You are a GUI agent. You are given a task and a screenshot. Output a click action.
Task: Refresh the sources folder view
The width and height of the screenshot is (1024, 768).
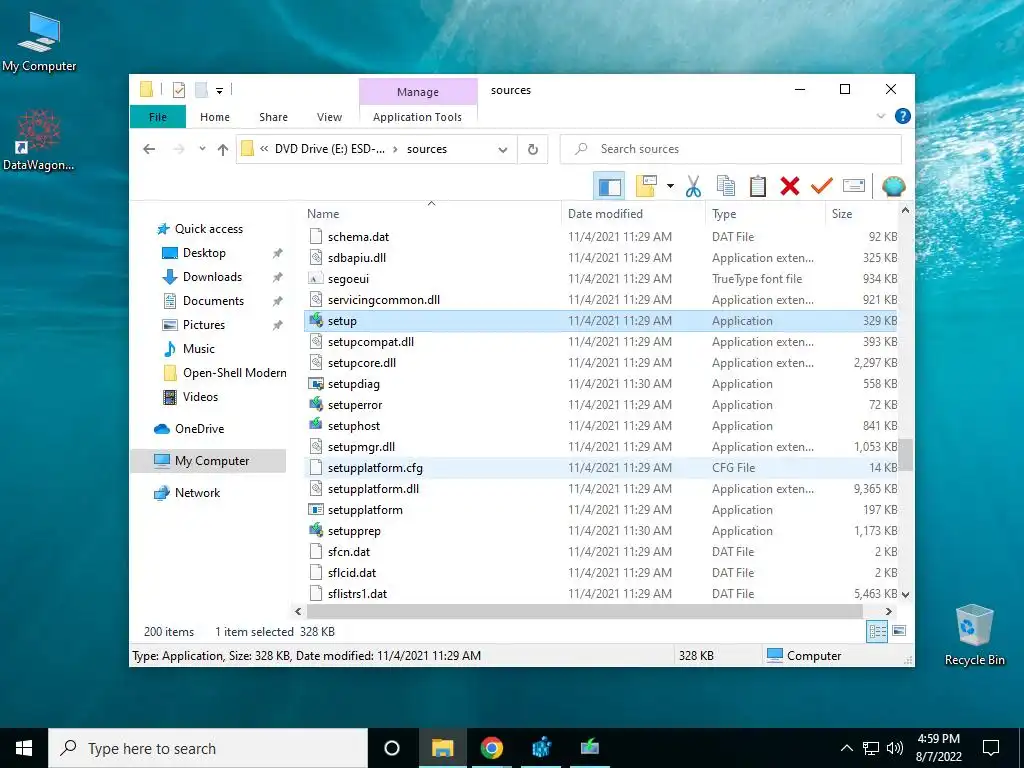pyautogui.click(x=533, y=150)
